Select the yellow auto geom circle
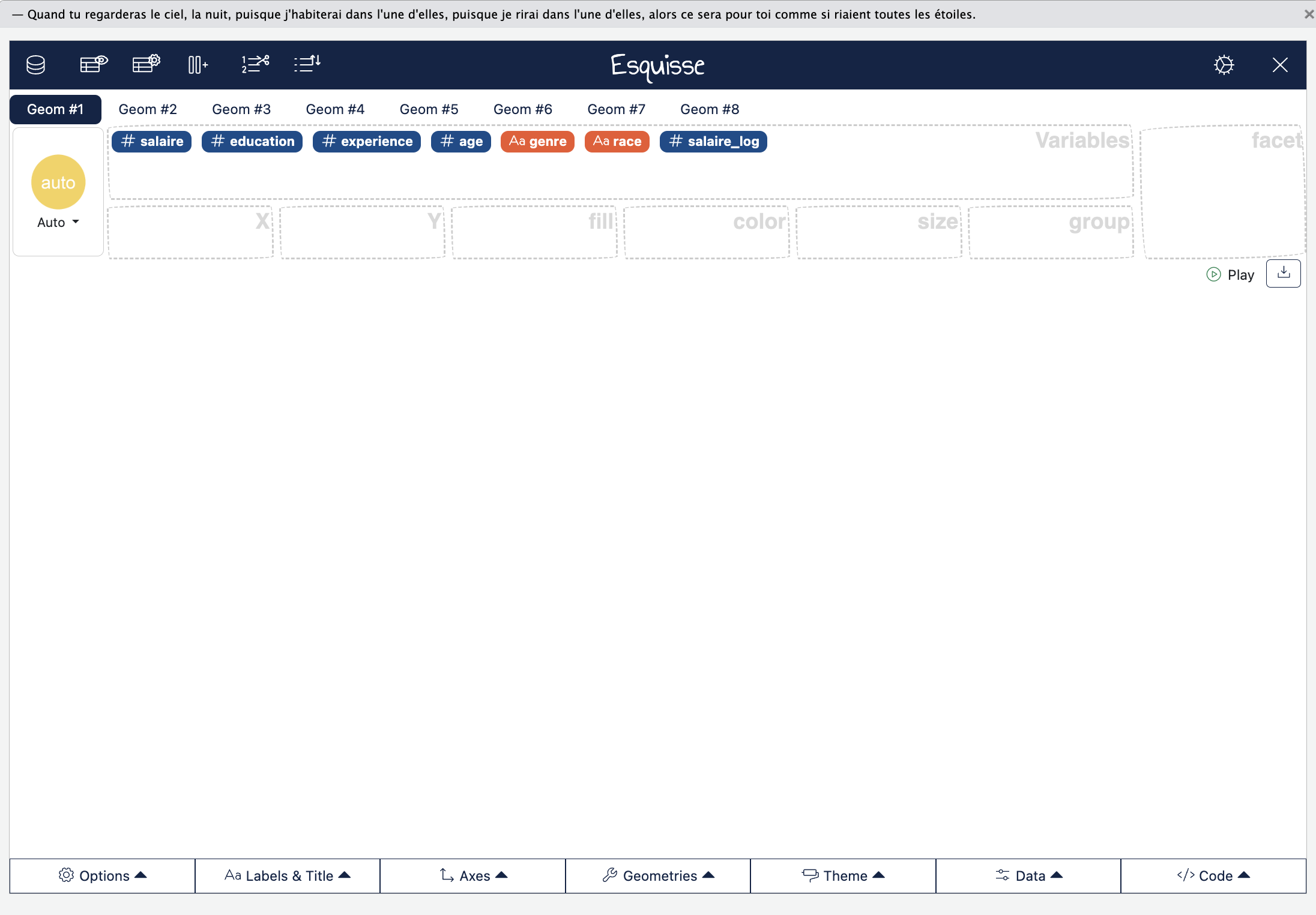1316x915 pixels. (58, 182)
